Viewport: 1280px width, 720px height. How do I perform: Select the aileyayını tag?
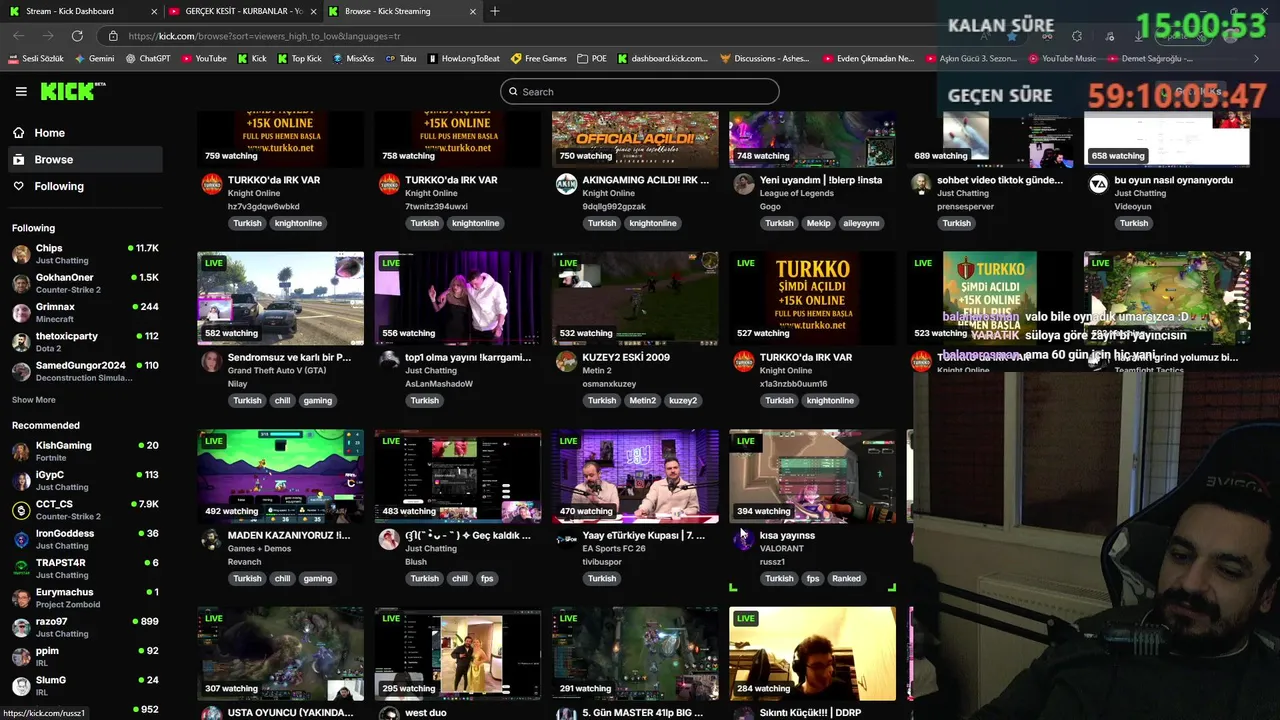coord(861,223)
